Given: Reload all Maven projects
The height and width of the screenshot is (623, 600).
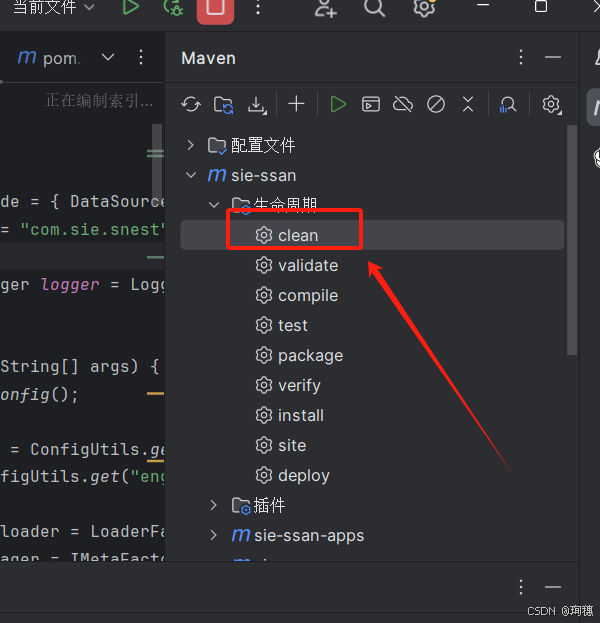Looking at the screenshot, I should (x=191, y=104).
